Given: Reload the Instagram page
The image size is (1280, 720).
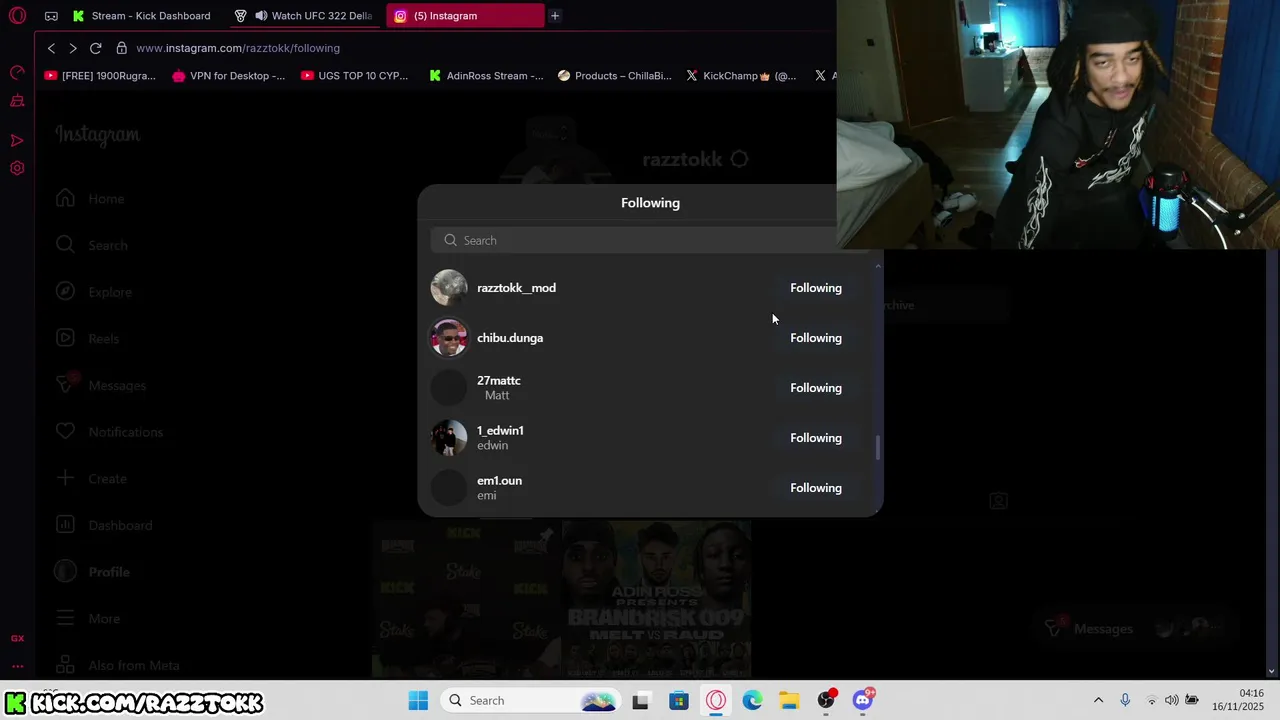Looking at the screenshot, I should [x=96, y=48].
